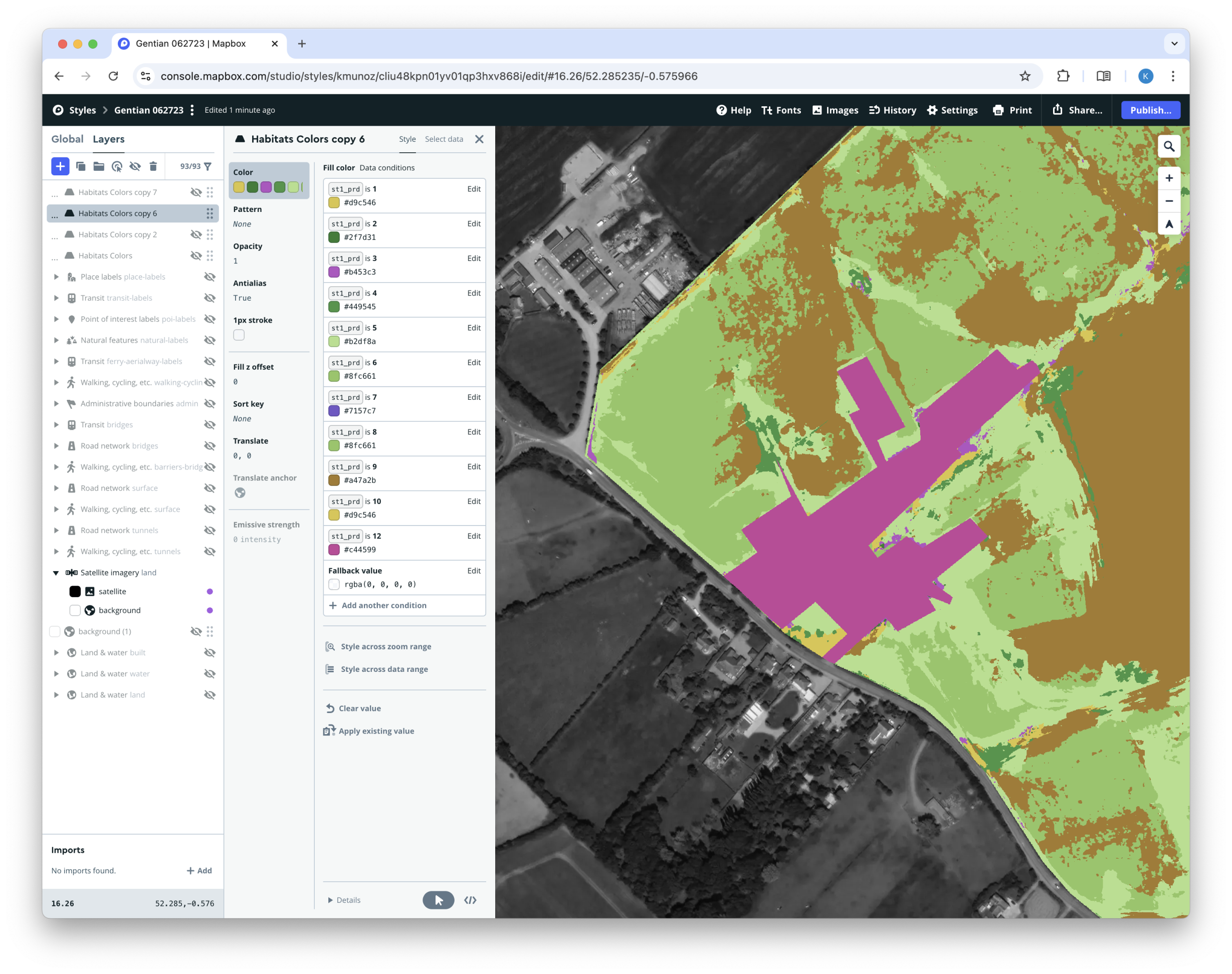This screenshot has height=974, width=1232.
Task: Click the add new layer plus button
Action: pyautogui.click(x=60, y=166)
